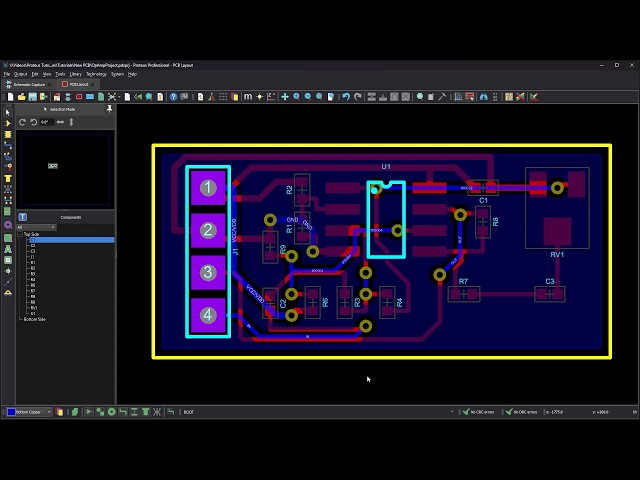Click the cyan pan/center cross icon
Screen dimensions: 640x480
[285, 97]
